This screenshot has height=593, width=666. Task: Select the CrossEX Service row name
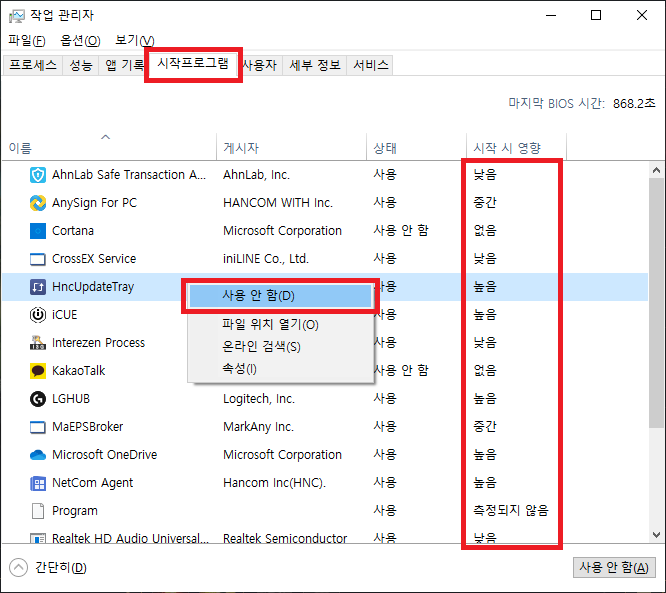click(x=94, y=259)
